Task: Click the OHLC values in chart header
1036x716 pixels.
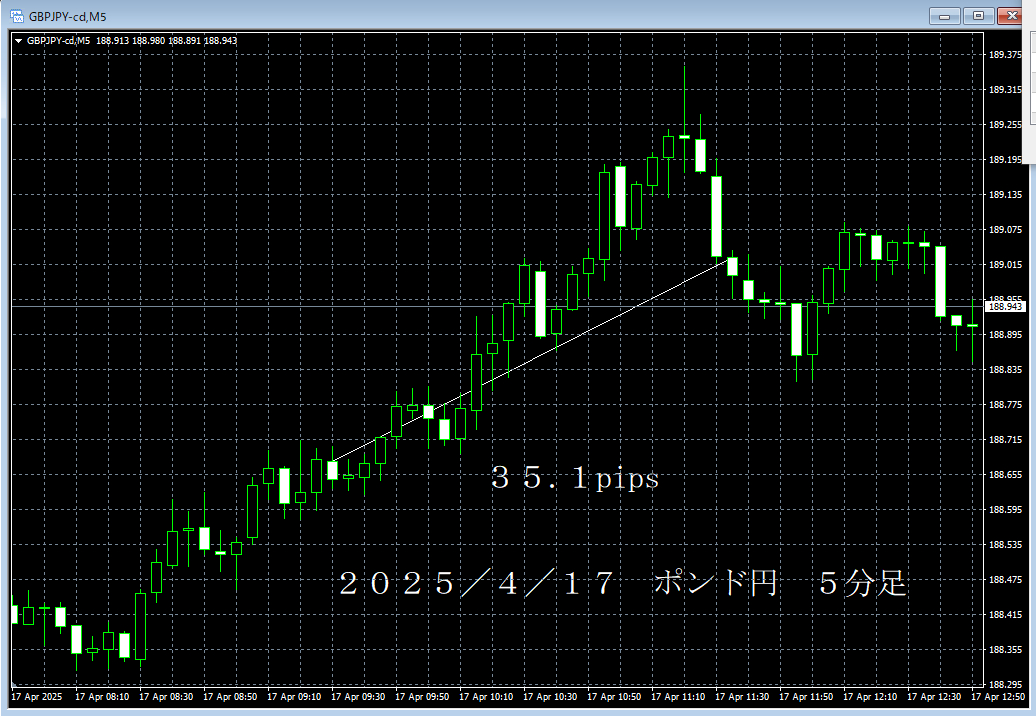Action: click(x=166, y=41)
